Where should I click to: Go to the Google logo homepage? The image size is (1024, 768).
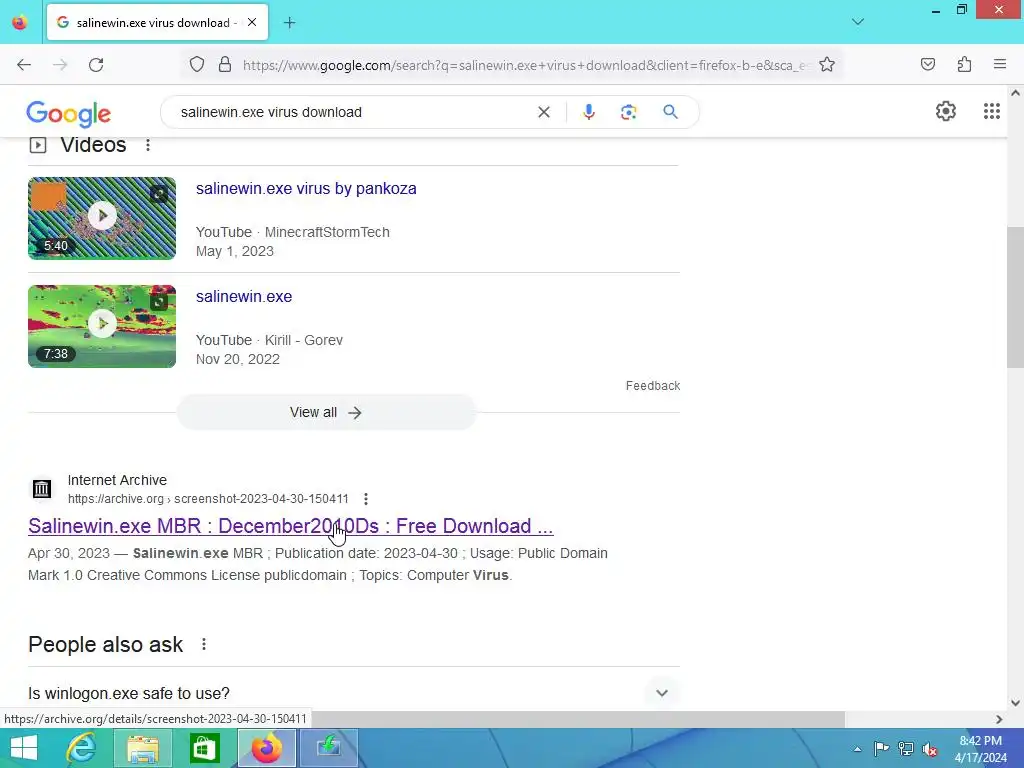click(x=69, y=114)
